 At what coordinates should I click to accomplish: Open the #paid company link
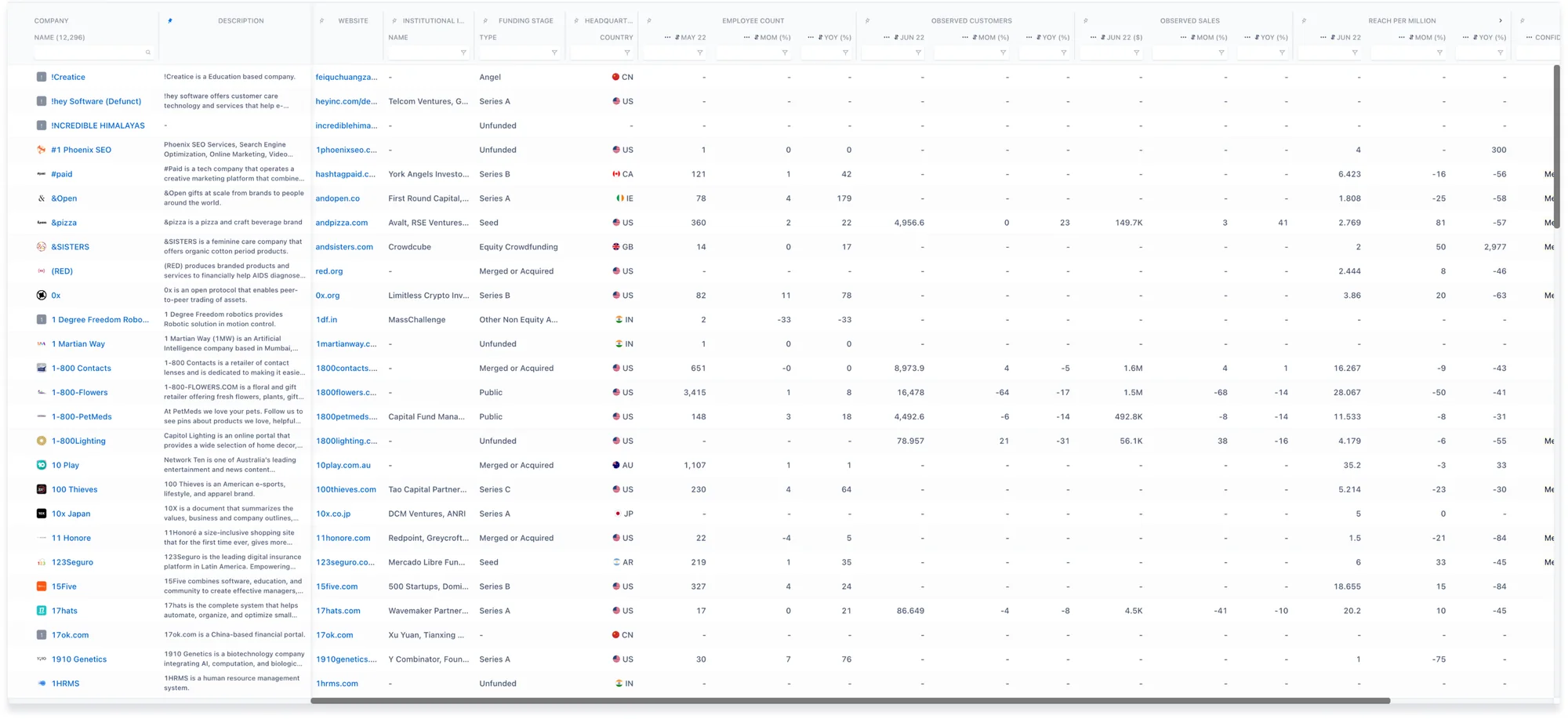[x=62, y=174]
